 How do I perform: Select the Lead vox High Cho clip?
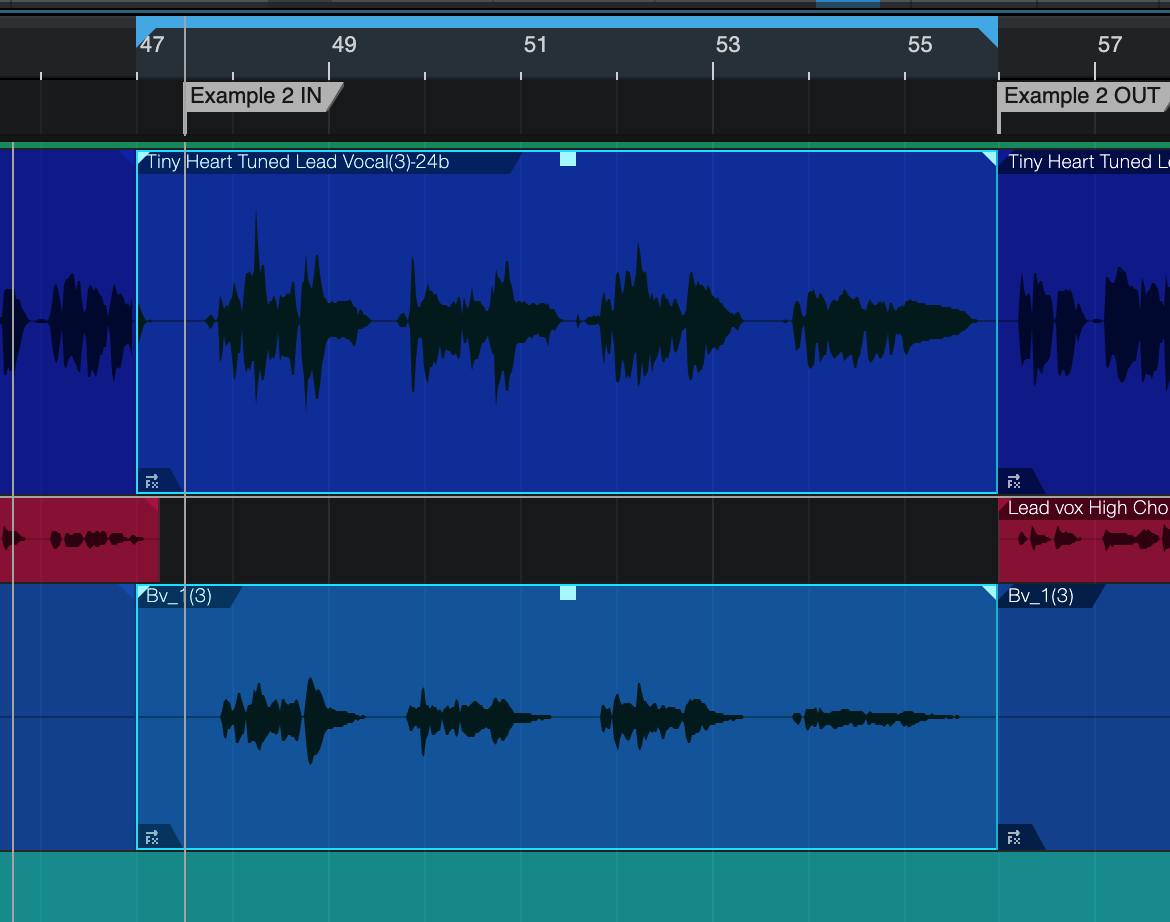point(1084,540)
